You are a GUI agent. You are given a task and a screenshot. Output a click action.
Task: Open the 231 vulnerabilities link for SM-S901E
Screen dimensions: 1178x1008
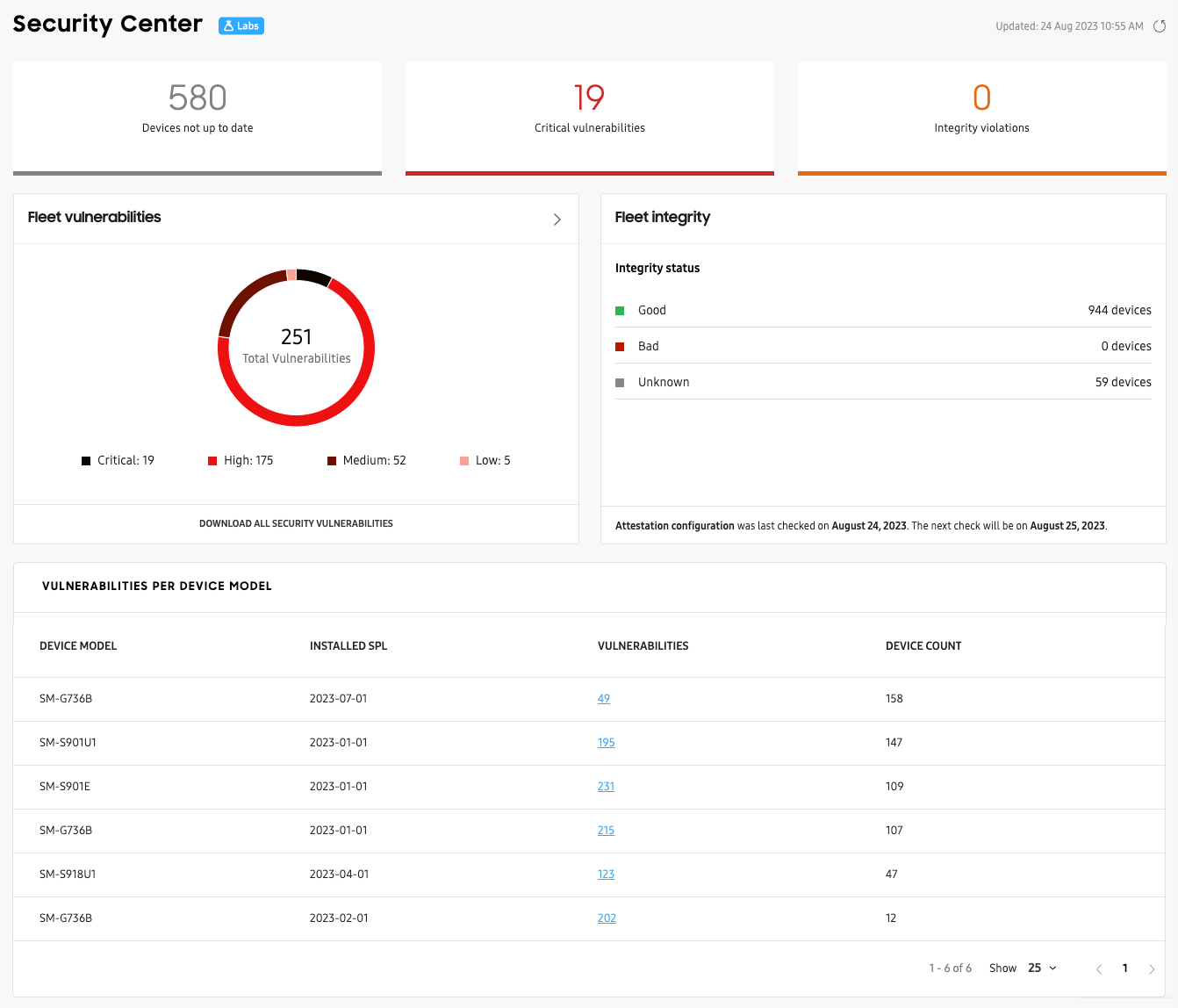point(606,787)
